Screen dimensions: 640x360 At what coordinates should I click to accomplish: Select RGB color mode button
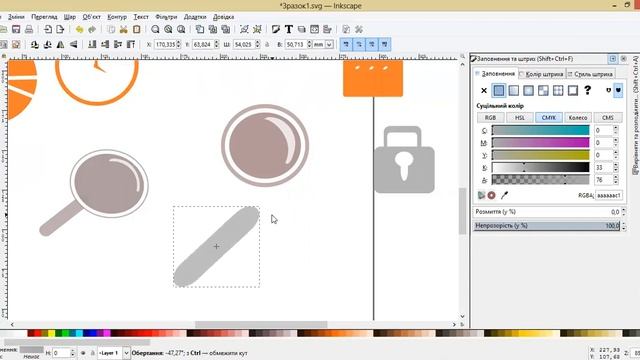(490, 118)
